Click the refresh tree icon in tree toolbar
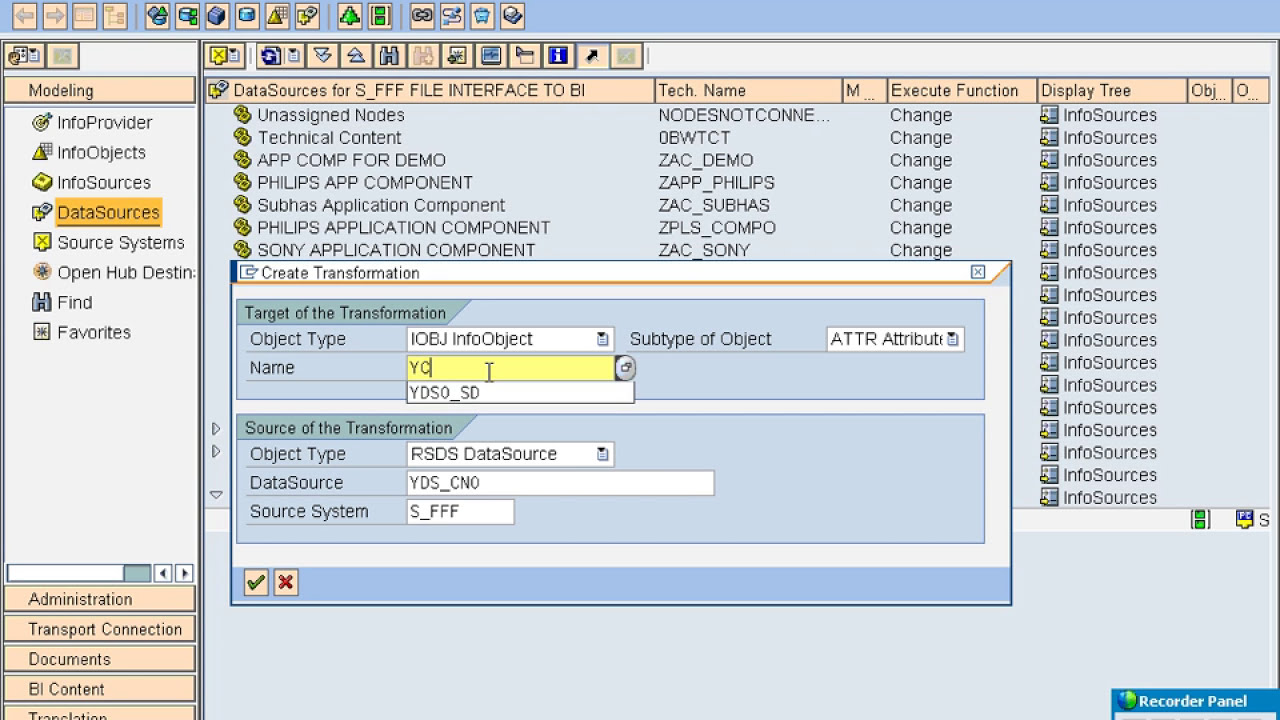The width and height of the screenshot is (1280, 720). click(x=270, y=56)
